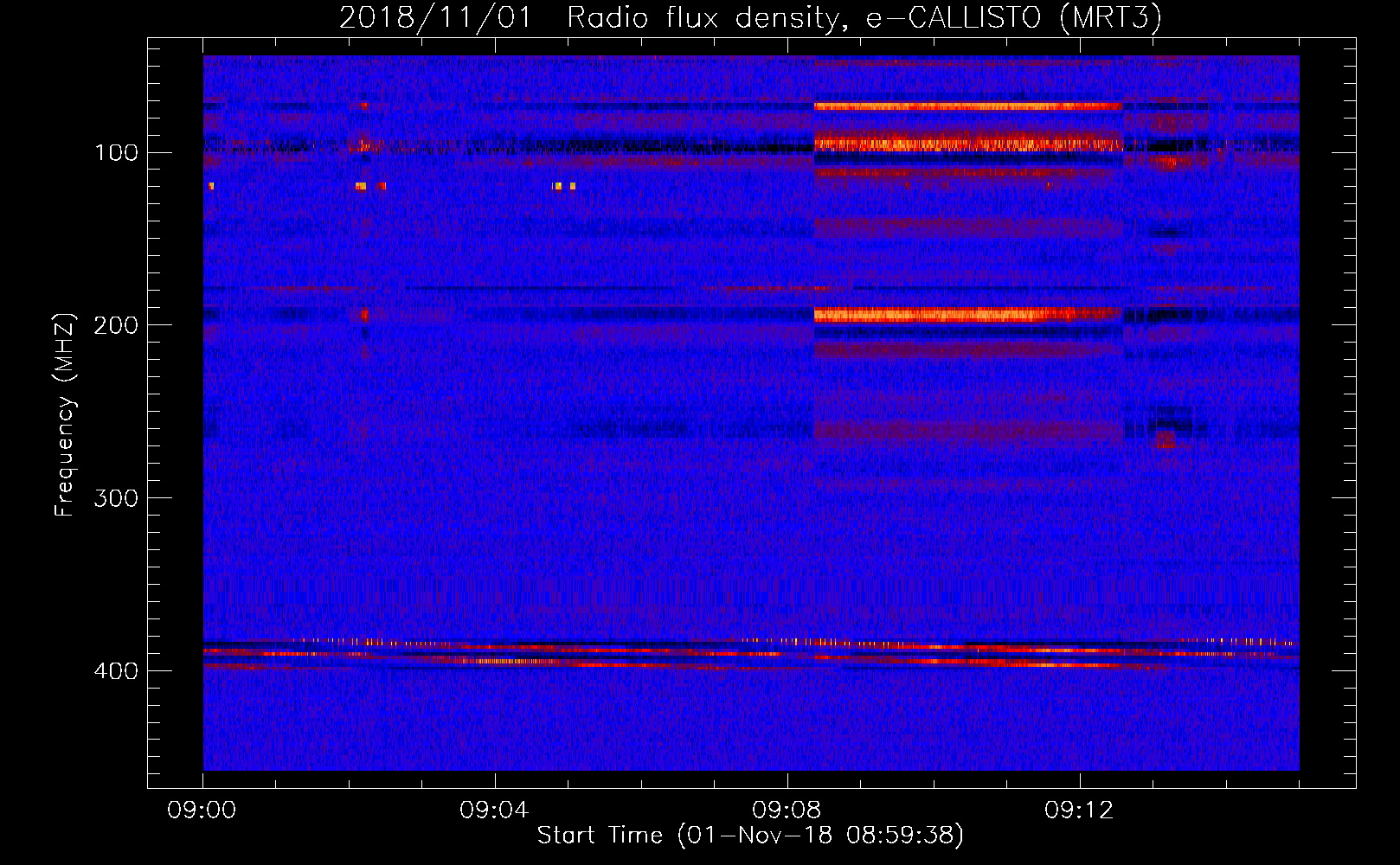
Task: Click the 09:08 time tick label
Action: (x=787, y=811)
